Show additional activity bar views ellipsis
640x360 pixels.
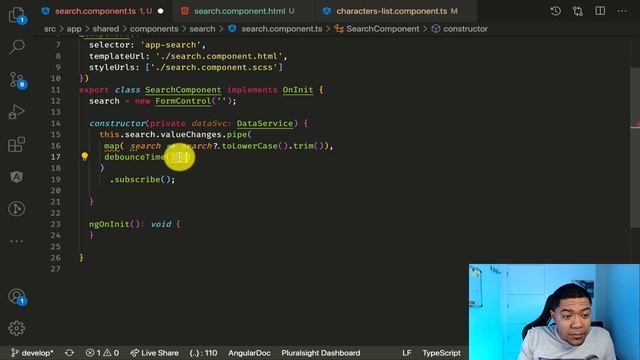(16, 241)
